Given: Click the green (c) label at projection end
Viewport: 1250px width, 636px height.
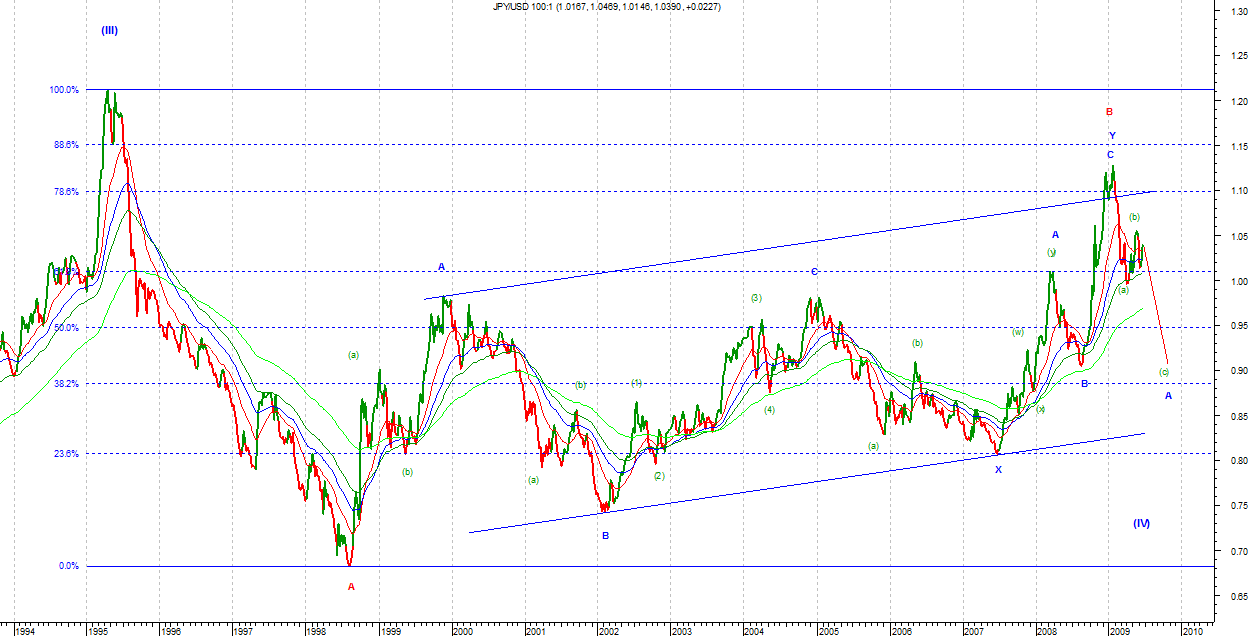Looking at the screenshot, I should [x=1164, y=372].
